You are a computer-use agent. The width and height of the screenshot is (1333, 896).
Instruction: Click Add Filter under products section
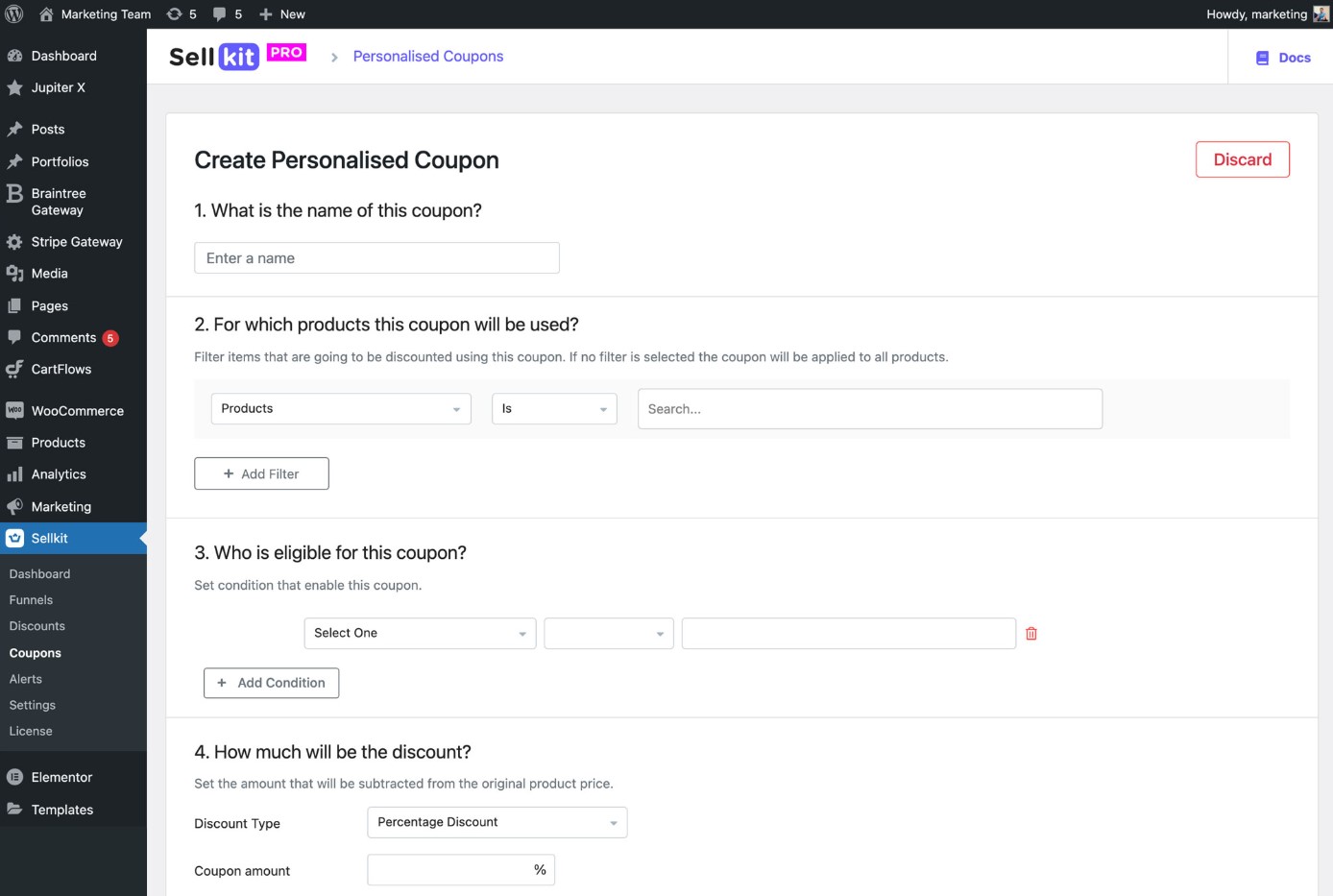261,473
